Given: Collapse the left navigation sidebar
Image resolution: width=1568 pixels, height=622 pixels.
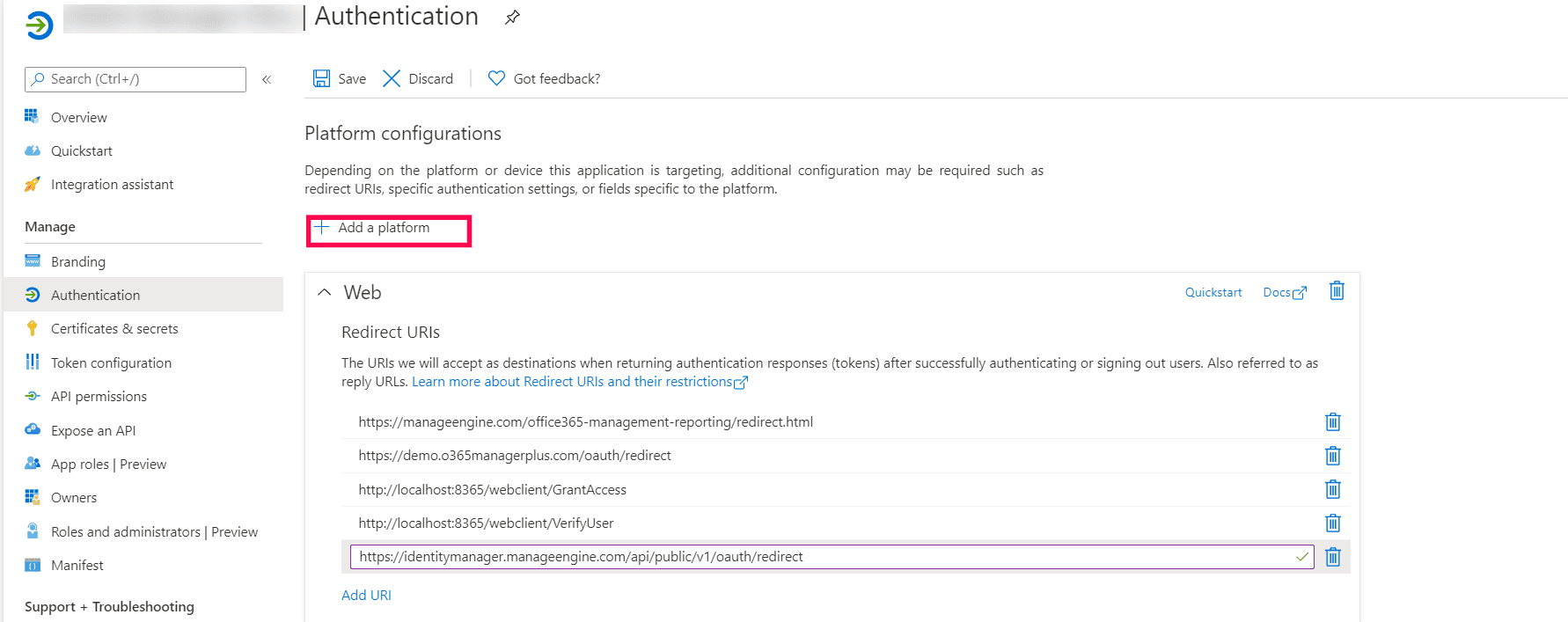Looking at the screenshot, I should [x=267, y=79].
